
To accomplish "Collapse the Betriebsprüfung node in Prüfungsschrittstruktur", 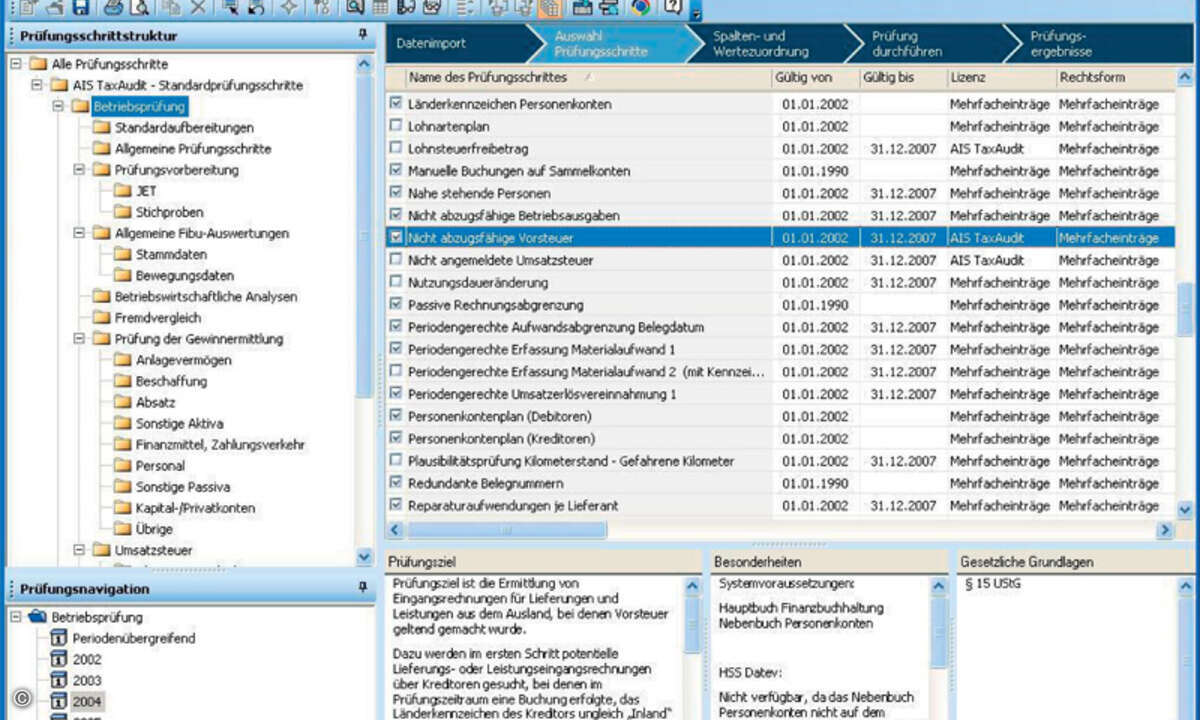I will point(58,106).
